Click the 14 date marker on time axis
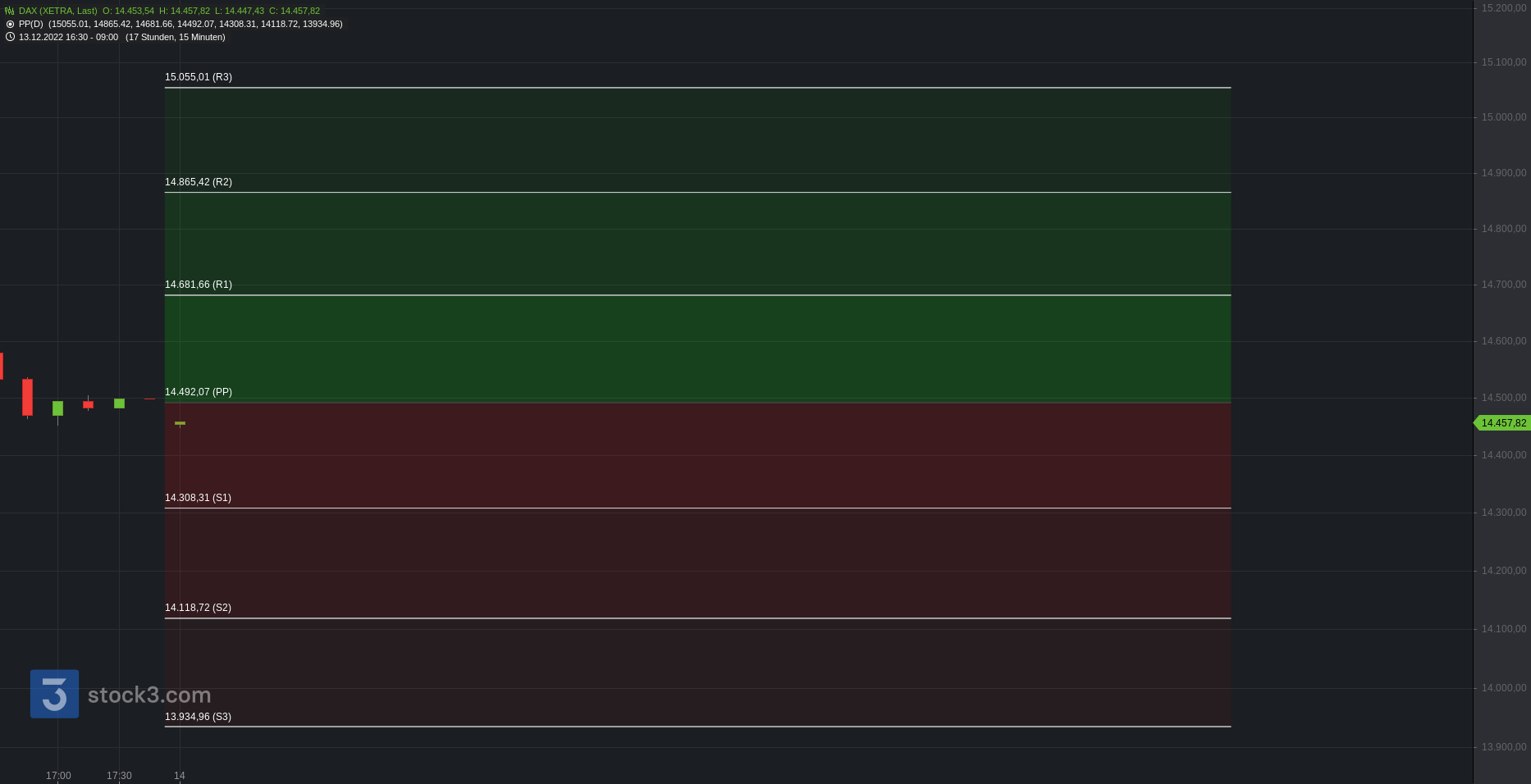 pyautogui.click(x=180, y=776)
